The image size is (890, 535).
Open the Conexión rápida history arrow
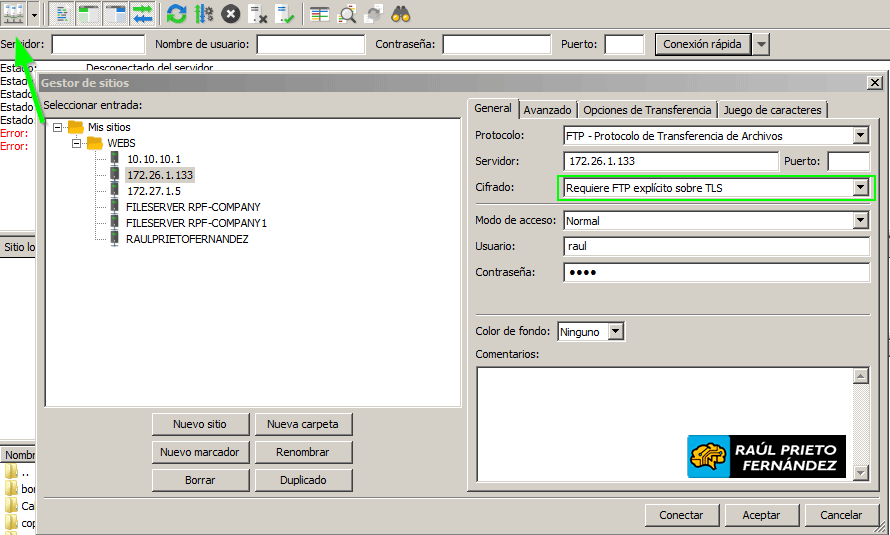(x=761, y=44)
